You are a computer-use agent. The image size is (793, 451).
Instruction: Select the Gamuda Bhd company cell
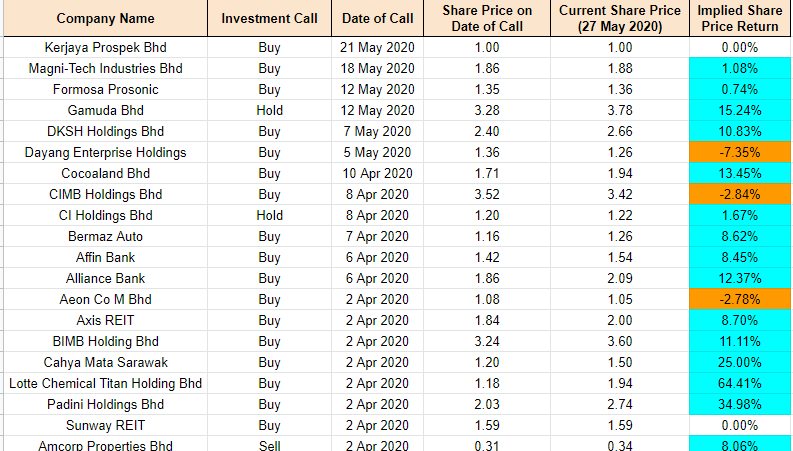[105, 110]
